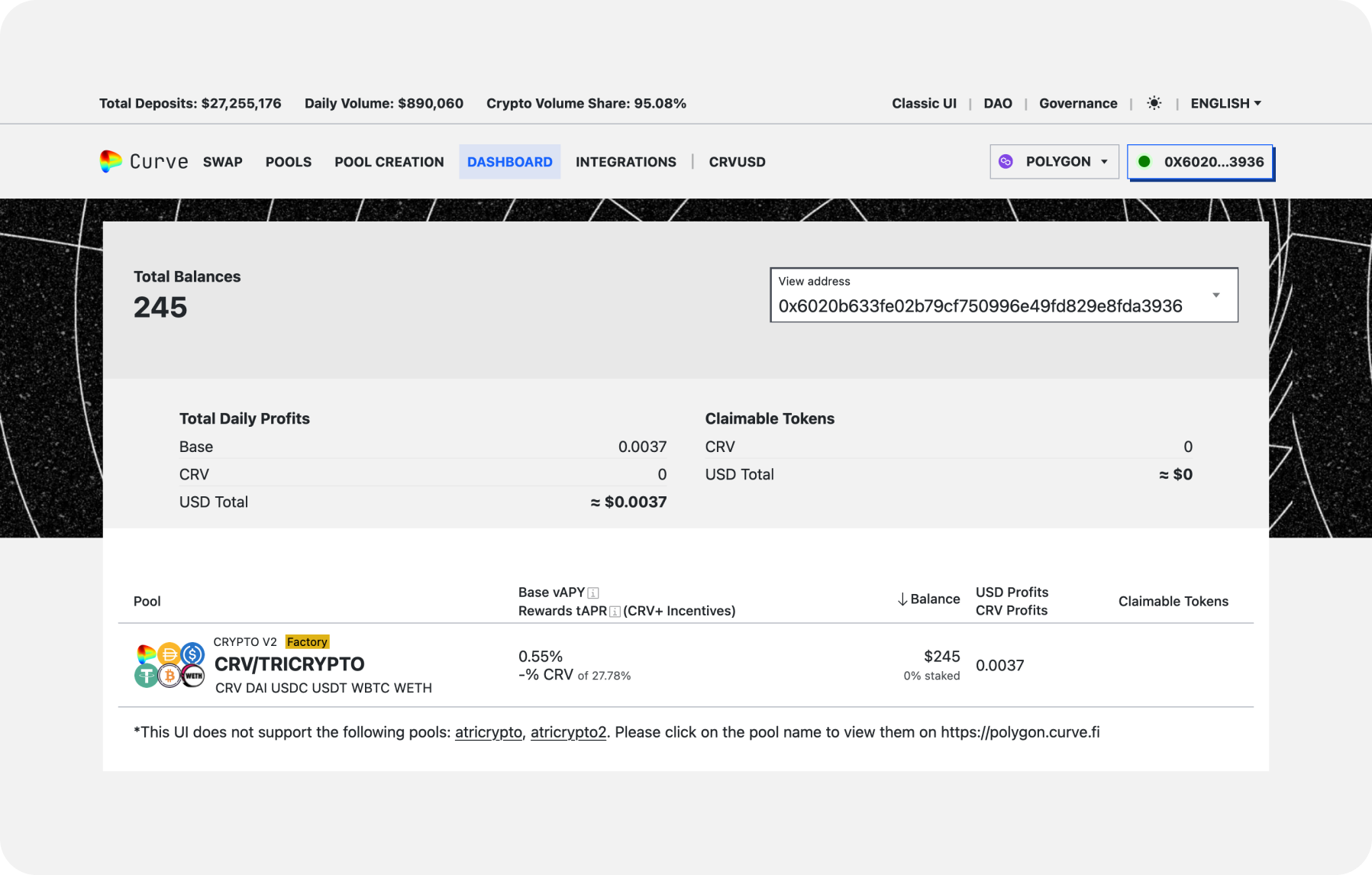Open the POOL CREATION page
The image size is (1372, 875).
[x=389, y=162]
